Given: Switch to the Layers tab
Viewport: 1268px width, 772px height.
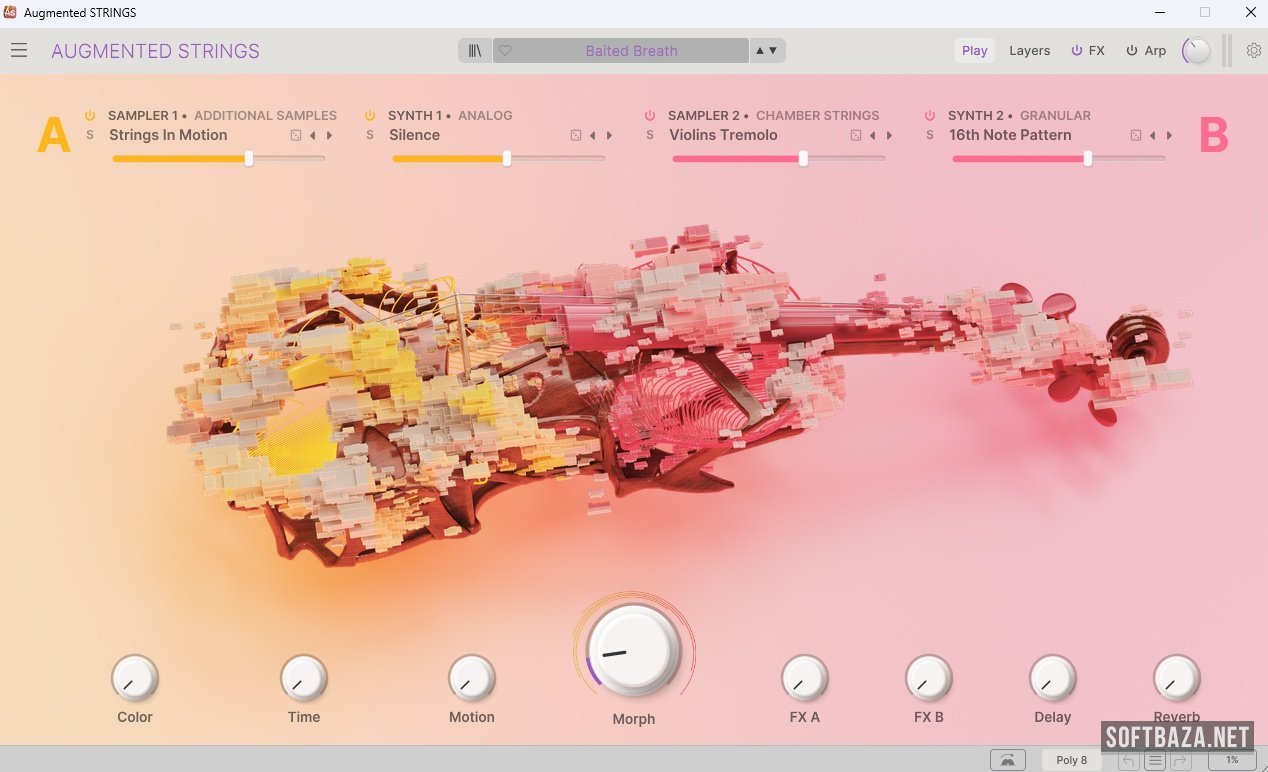Looking at the screenshot, I should 1029,51.
